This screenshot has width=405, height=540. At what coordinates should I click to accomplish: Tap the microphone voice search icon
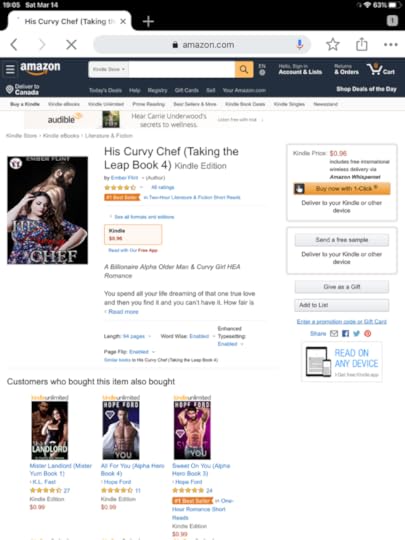300,44
